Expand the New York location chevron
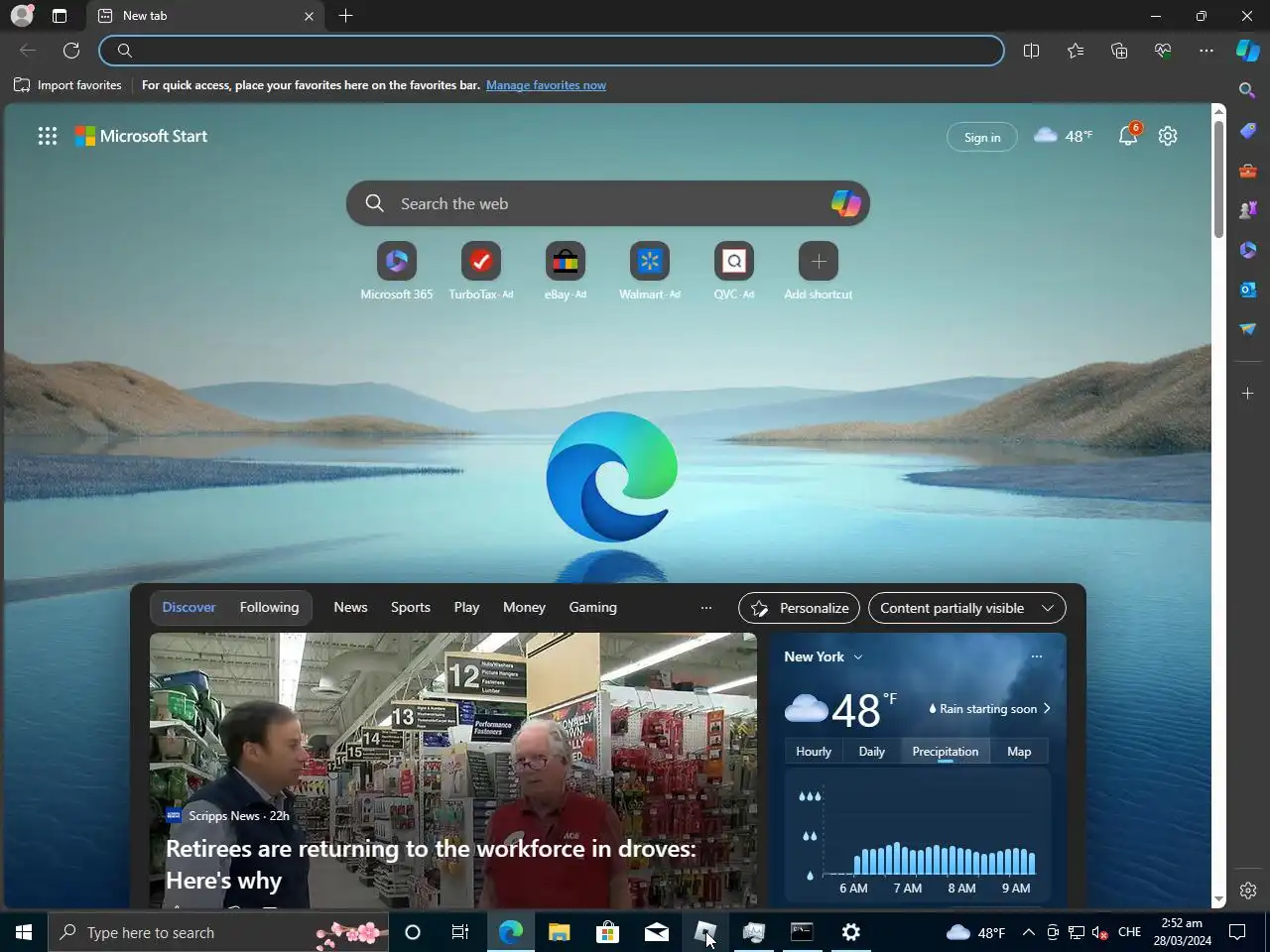1270x952 pixels. coord(858,656)
